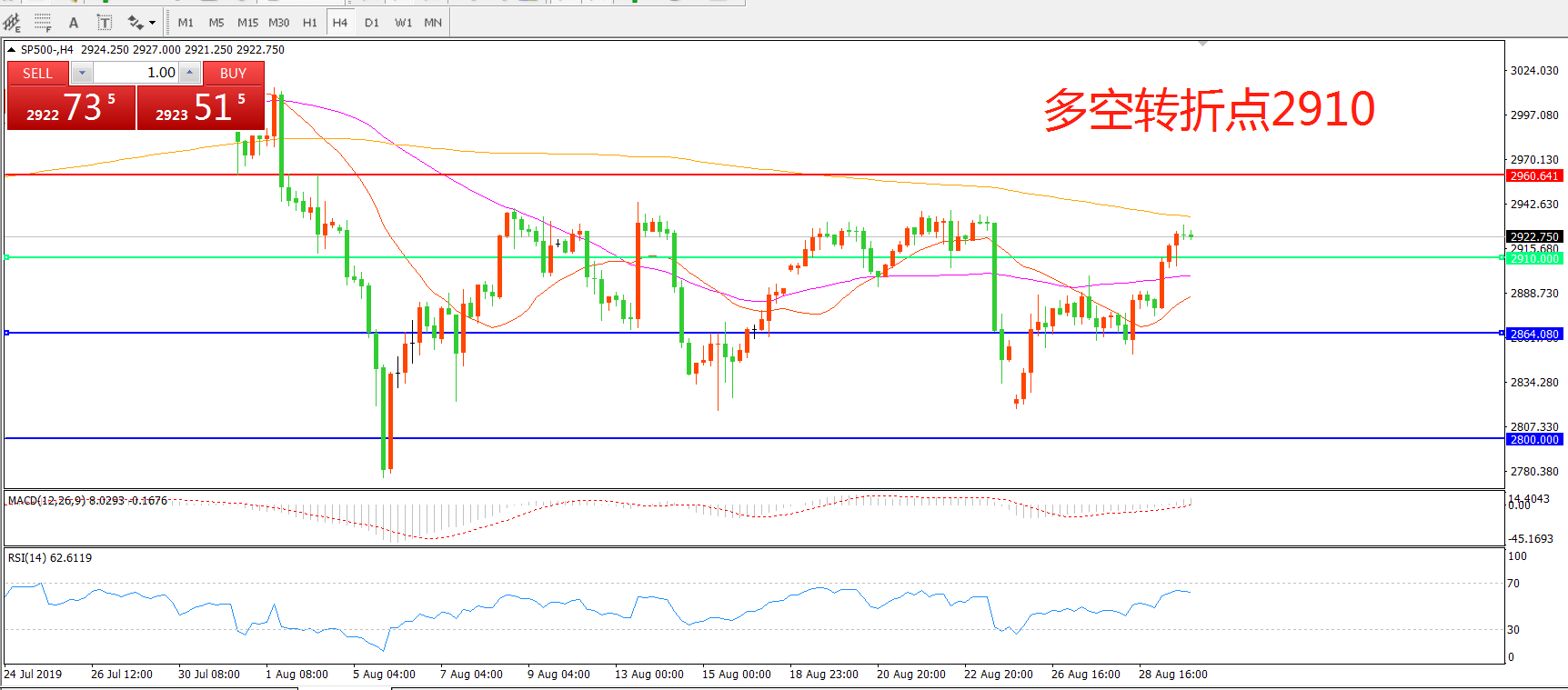Switch to the D1 timeframe
This screenshot has width=1568, height=690.
(x=371, y=23)
